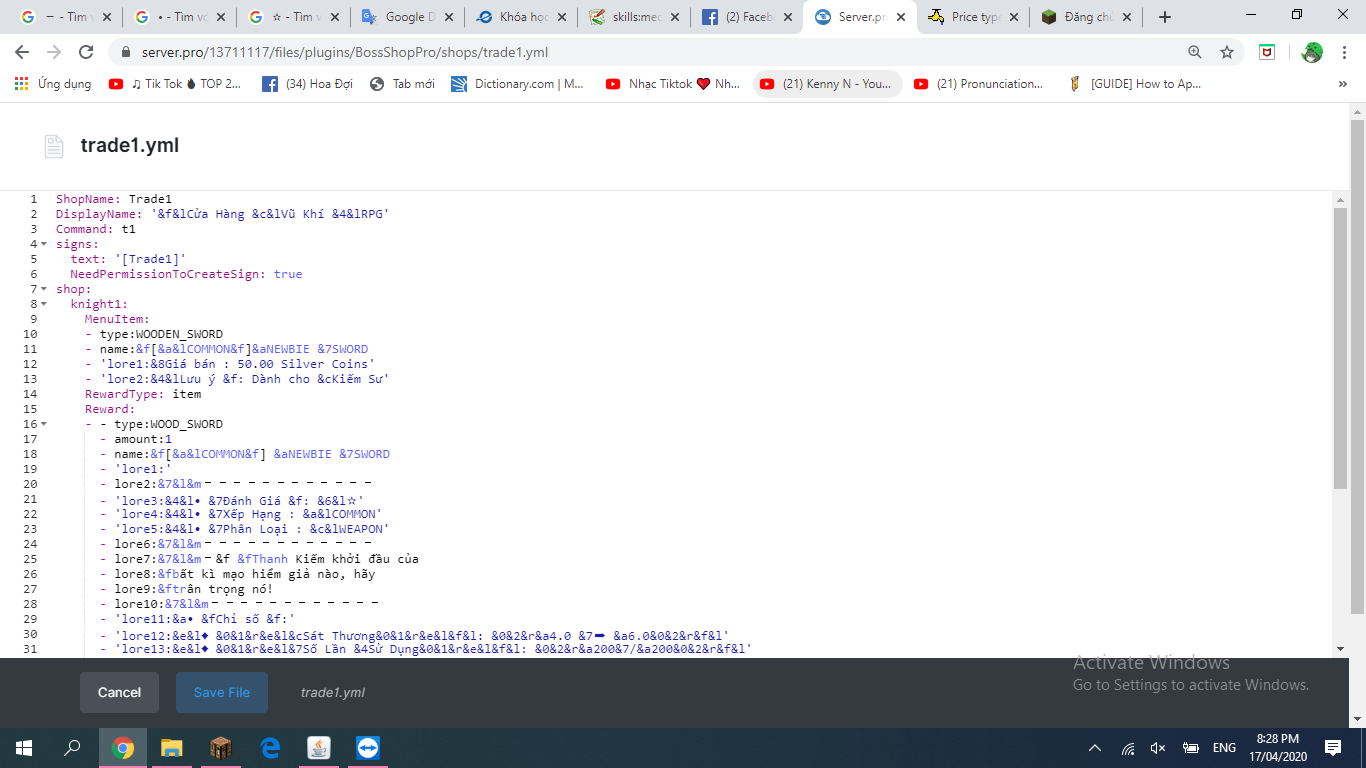
Task: Click the red extension icon in the toolbar
Action: (1267, 52)
